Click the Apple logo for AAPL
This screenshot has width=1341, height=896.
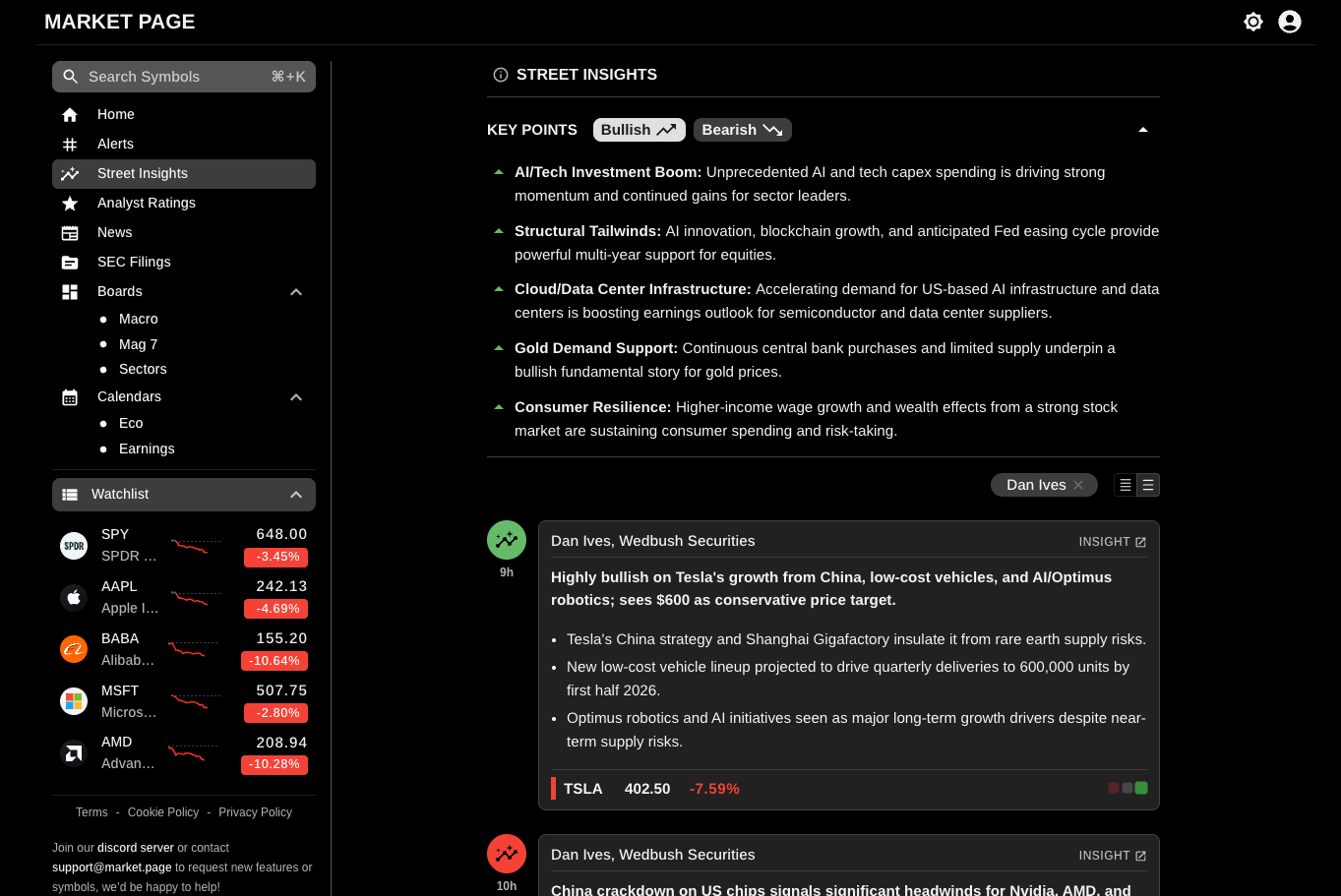click(74, 597)
